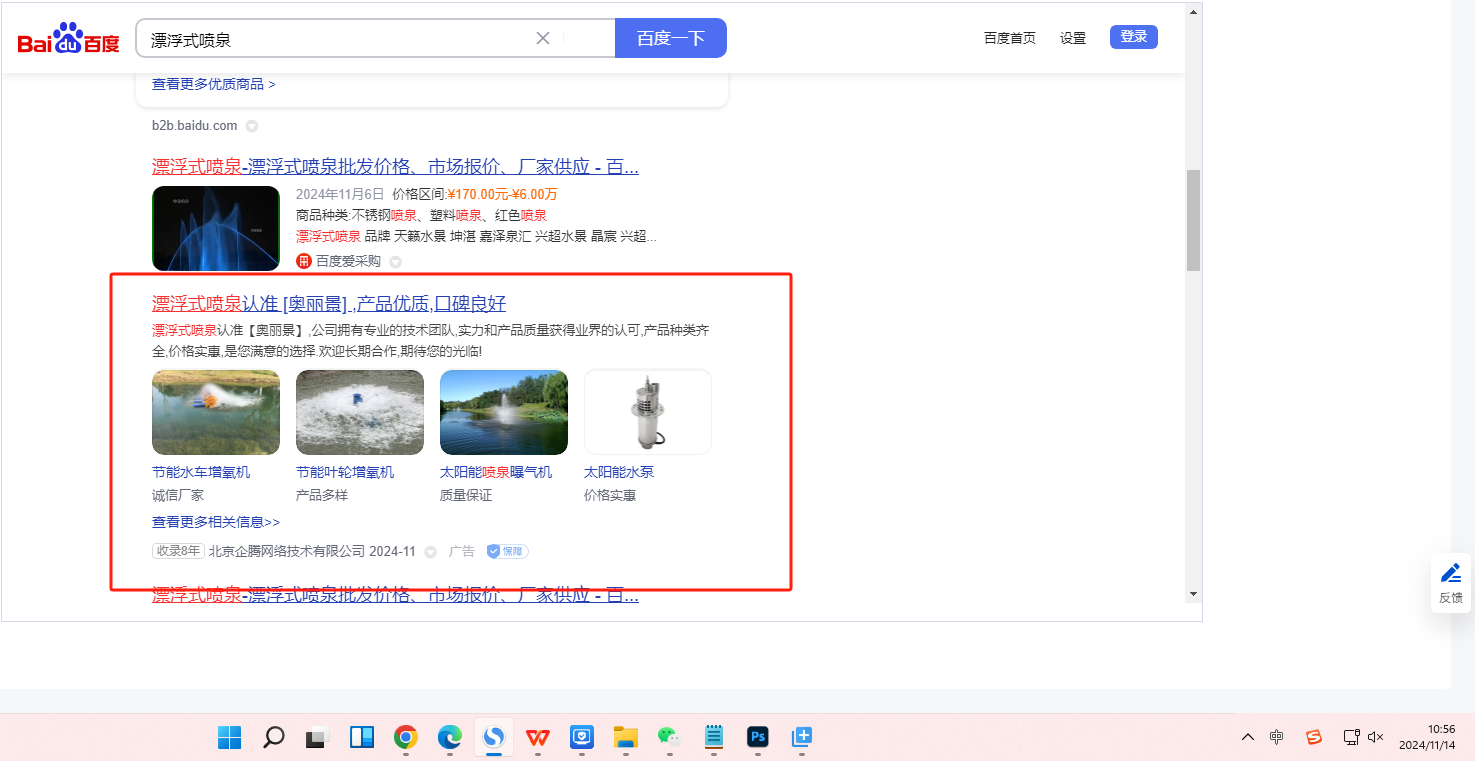Show hidden system tray icons
The width and height of the screenshot is (1475, 761).
tap(1247, 737)
